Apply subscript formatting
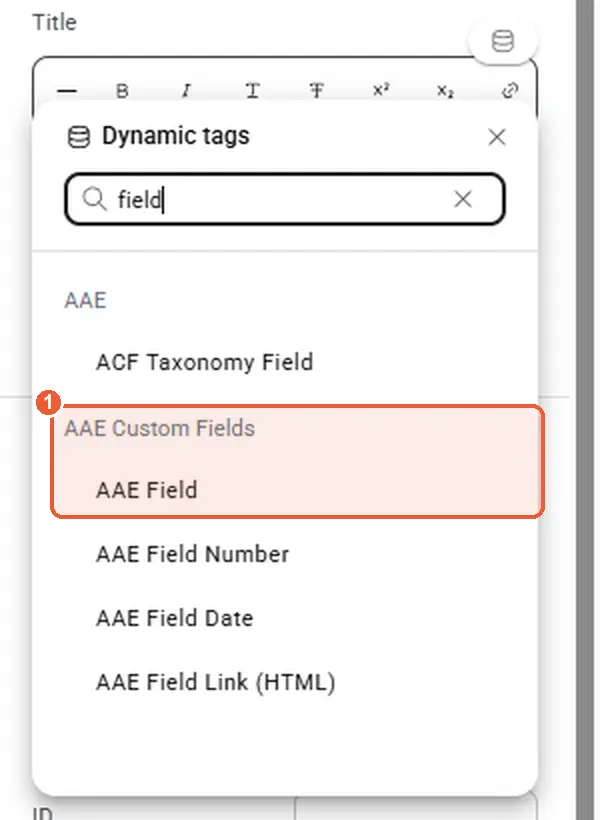The height and width of the screenshot is (820, 600). (445, 91)
